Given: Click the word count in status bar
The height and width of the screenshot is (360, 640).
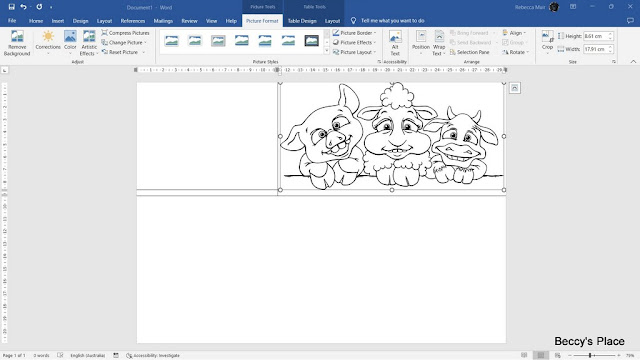Looking at the screenshot, I should pos(41,356).
